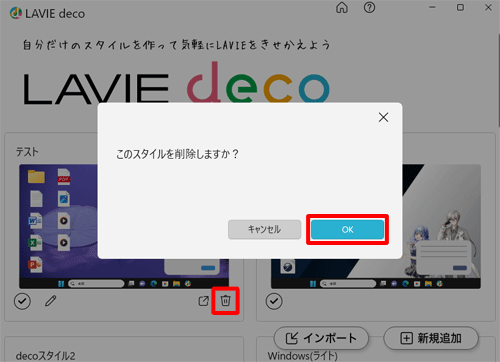Confirm style deletion with OK button
Viewport: 500px width, 362px height.
coord(347,229)
